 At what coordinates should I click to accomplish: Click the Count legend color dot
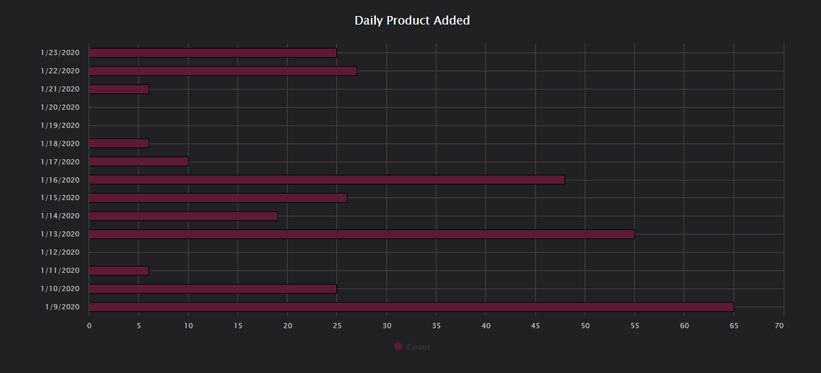point(397,347)
